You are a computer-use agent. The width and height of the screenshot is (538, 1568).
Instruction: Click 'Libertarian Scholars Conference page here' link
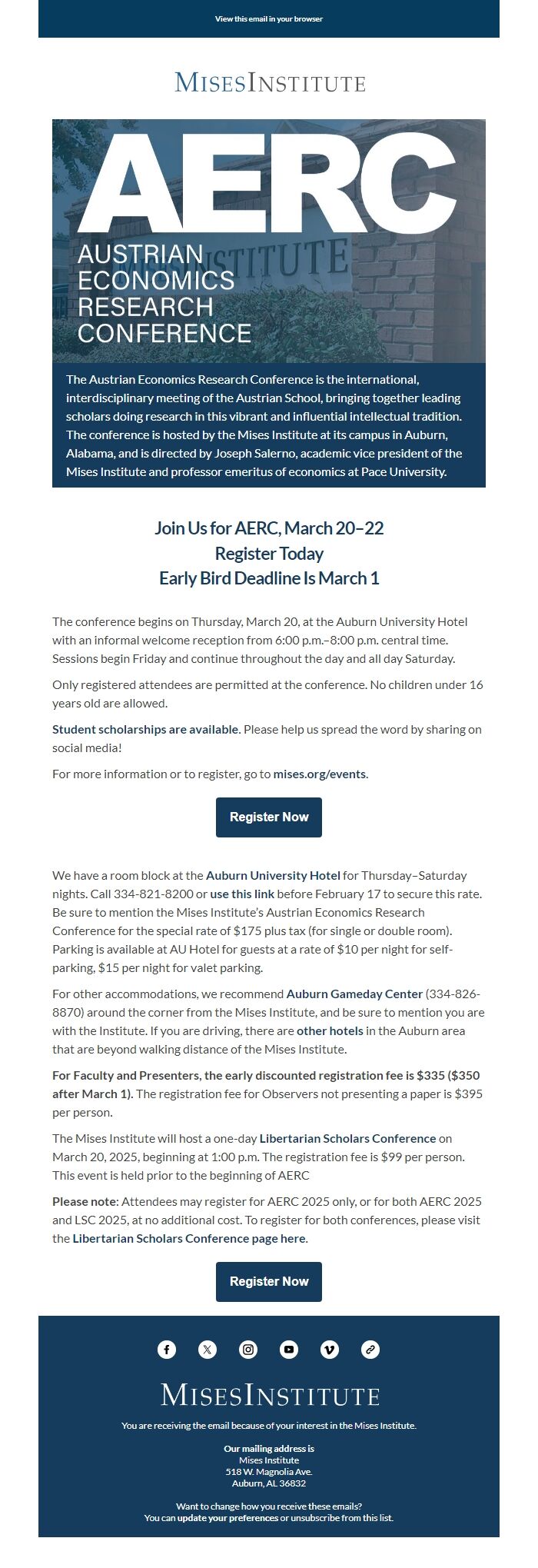click(x=189, y=1238)
